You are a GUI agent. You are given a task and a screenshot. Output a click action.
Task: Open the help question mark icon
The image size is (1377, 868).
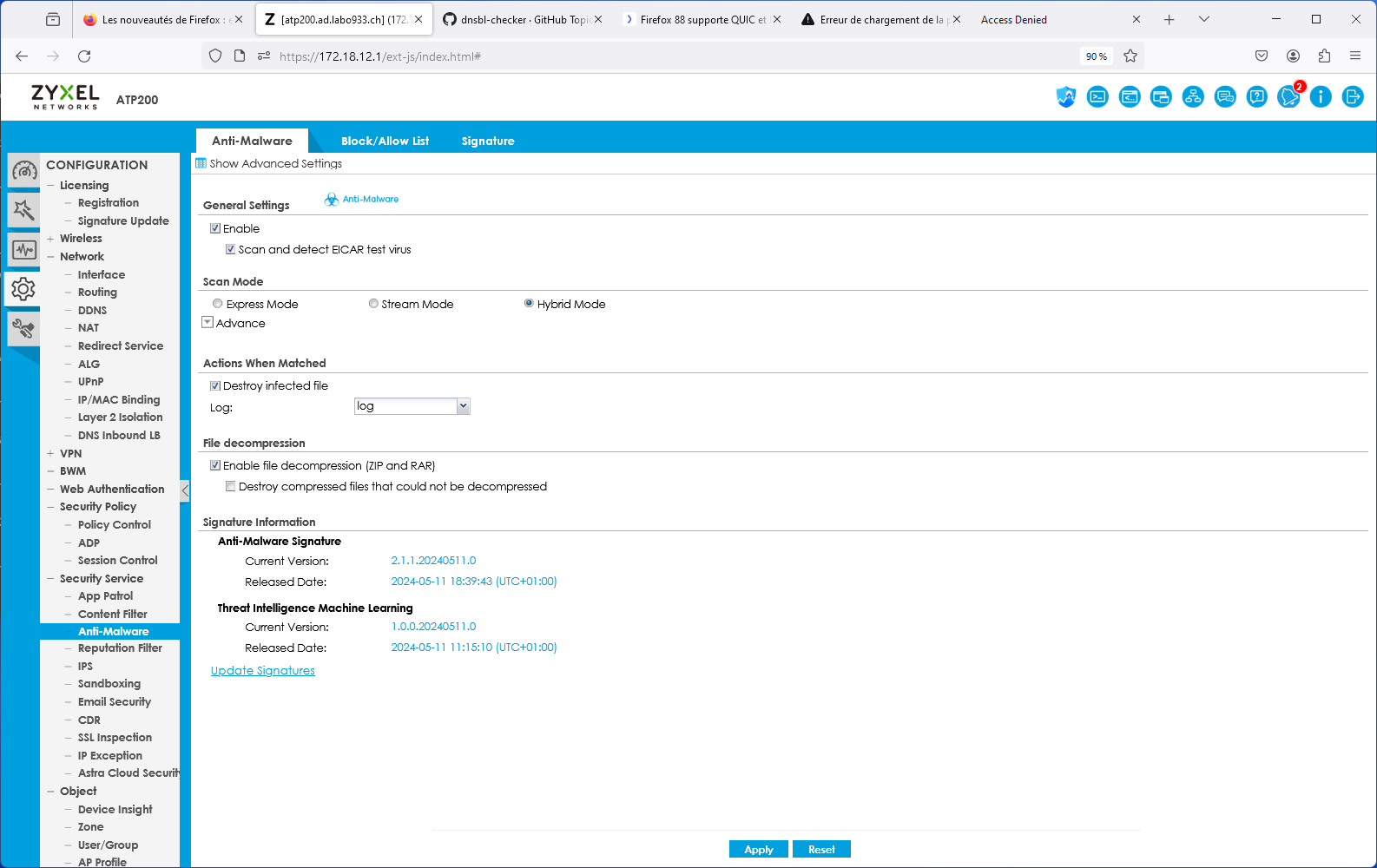(1256, 97)
